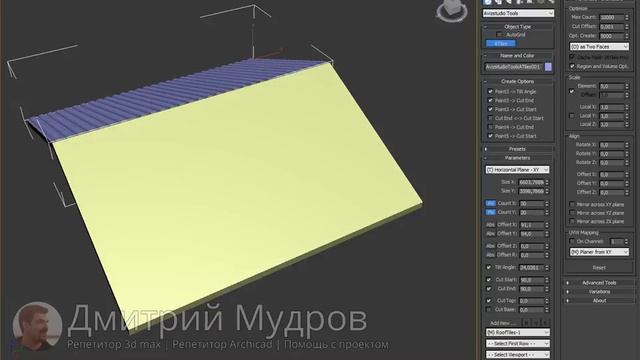Enable Mirror across ZX plane
Viewport: 640px width, 360px height.
[572, 222]
